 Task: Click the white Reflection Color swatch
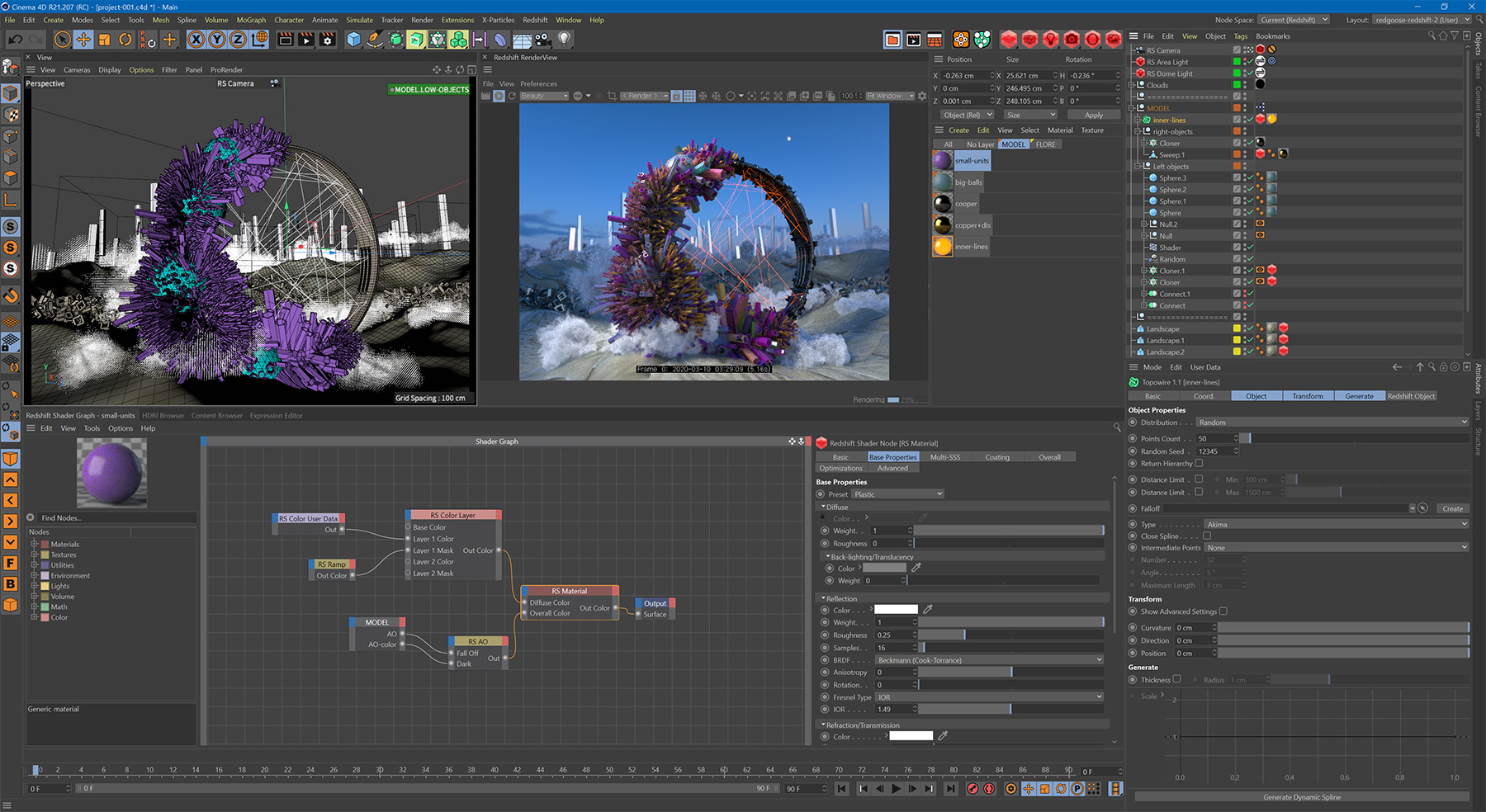pos(895,610)
